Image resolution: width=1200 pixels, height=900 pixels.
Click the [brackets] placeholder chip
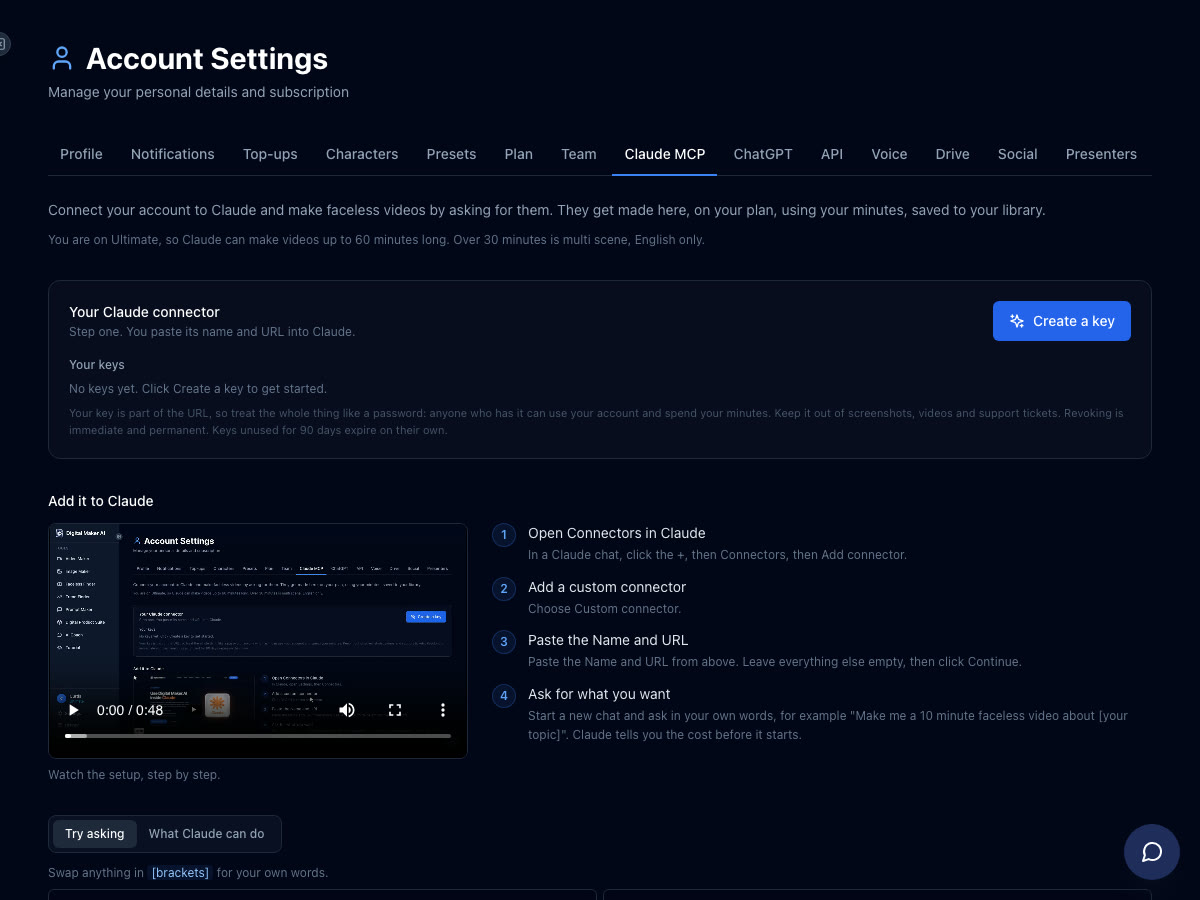pyautogui.click(x=180, y=873)
